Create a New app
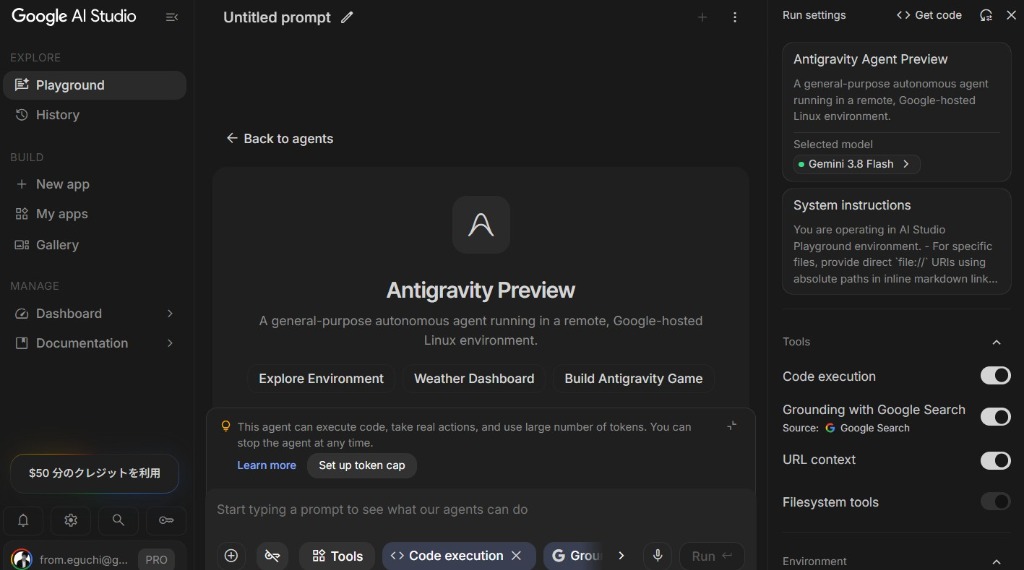The image size is (1024, 570). [95, 184]
